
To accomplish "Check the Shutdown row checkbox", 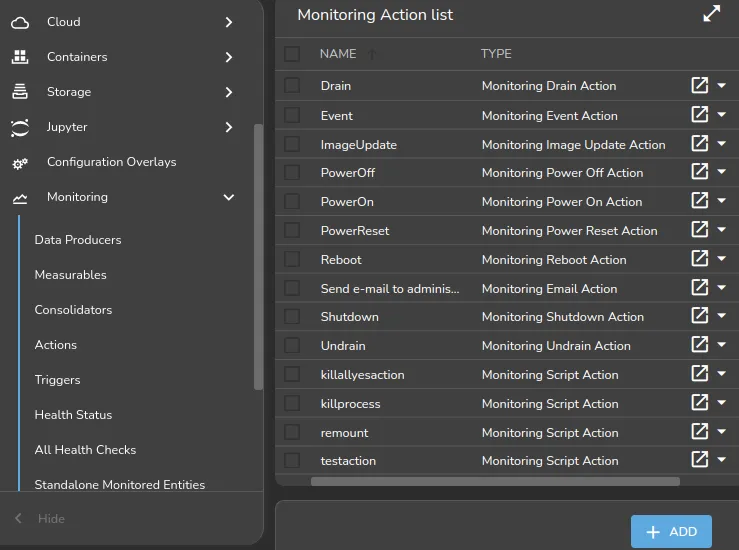I will pyautogui.click(x=292, y=316).
